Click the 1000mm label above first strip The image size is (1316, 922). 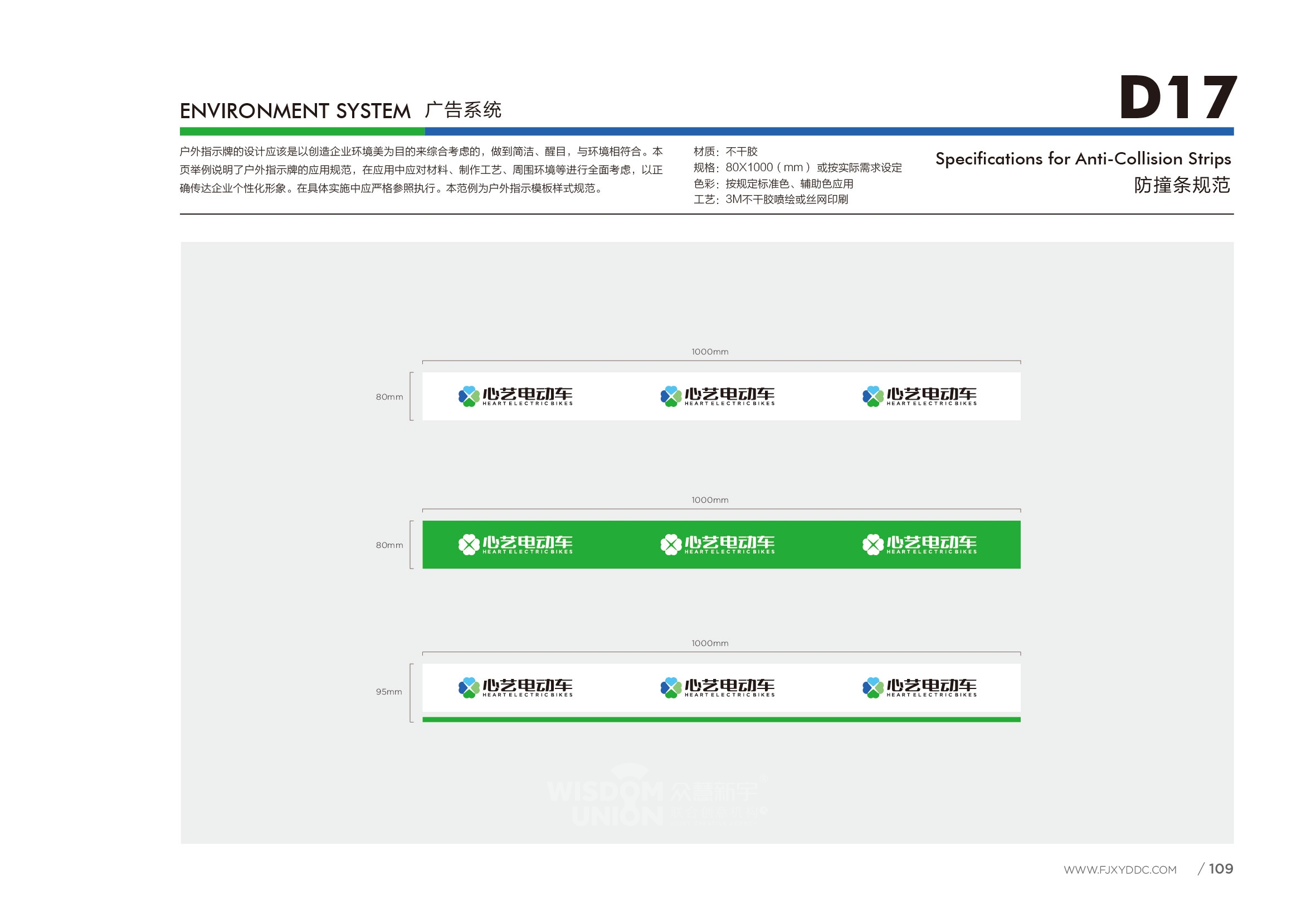tap(710, 352)
